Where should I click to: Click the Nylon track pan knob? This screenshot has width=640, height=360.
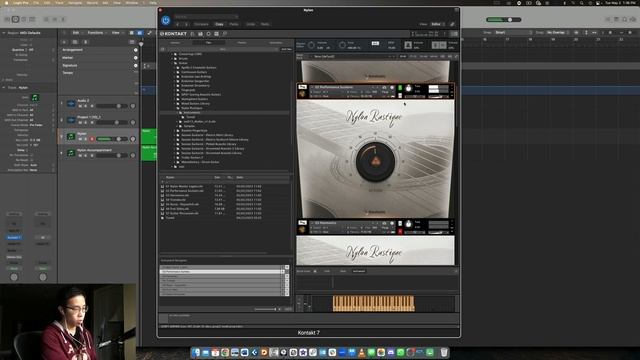coord(132,139)
